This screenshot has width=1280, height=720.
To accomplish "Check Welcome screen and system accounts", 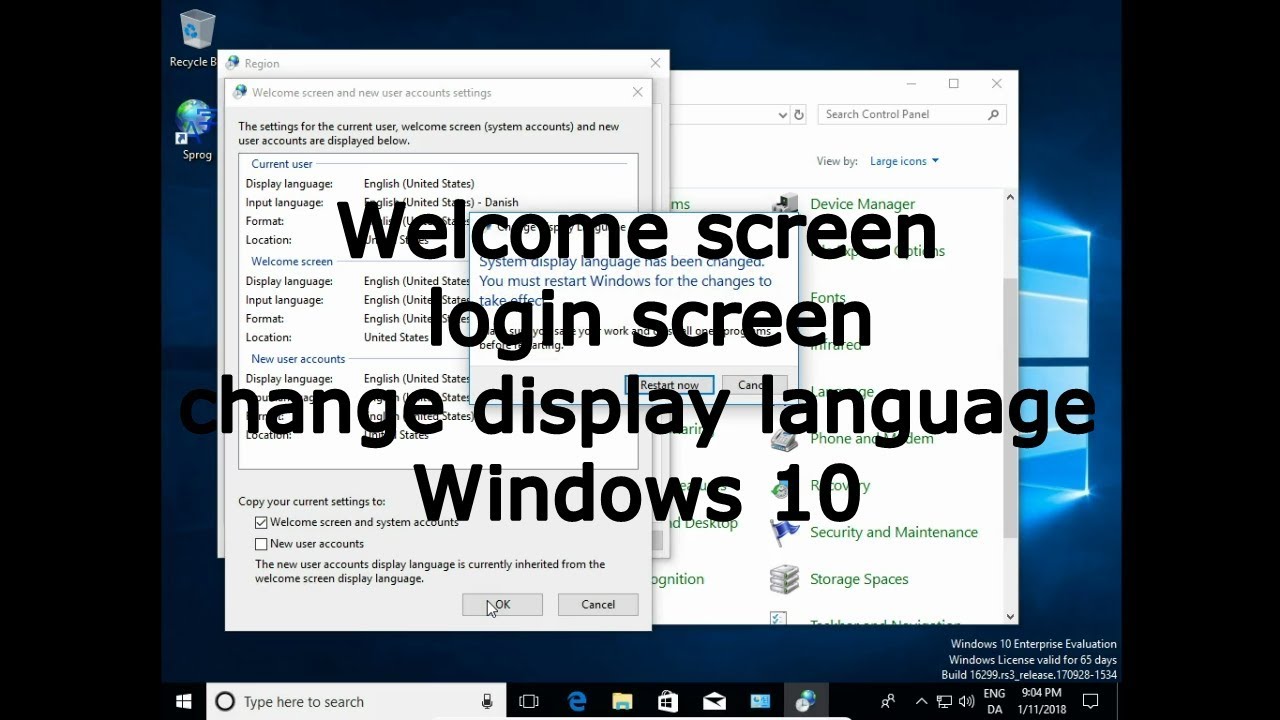I will coord(261,522).
